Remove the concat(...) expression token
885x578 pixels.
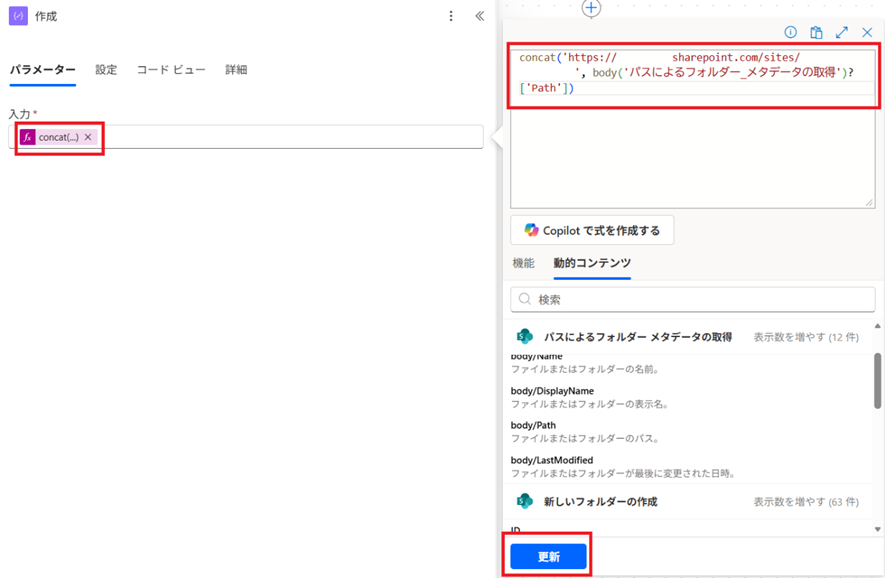point(88,137)
